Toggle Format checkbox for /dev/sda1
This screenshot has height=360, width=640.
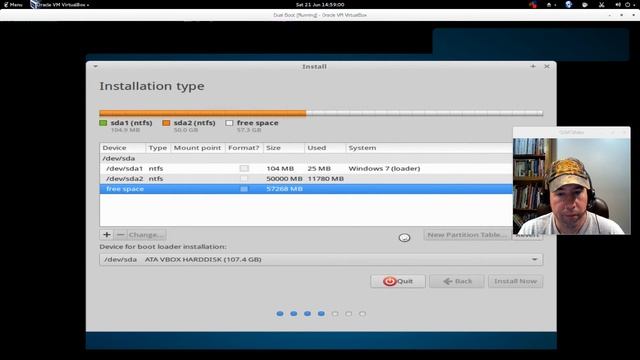(x=244, y=169)
